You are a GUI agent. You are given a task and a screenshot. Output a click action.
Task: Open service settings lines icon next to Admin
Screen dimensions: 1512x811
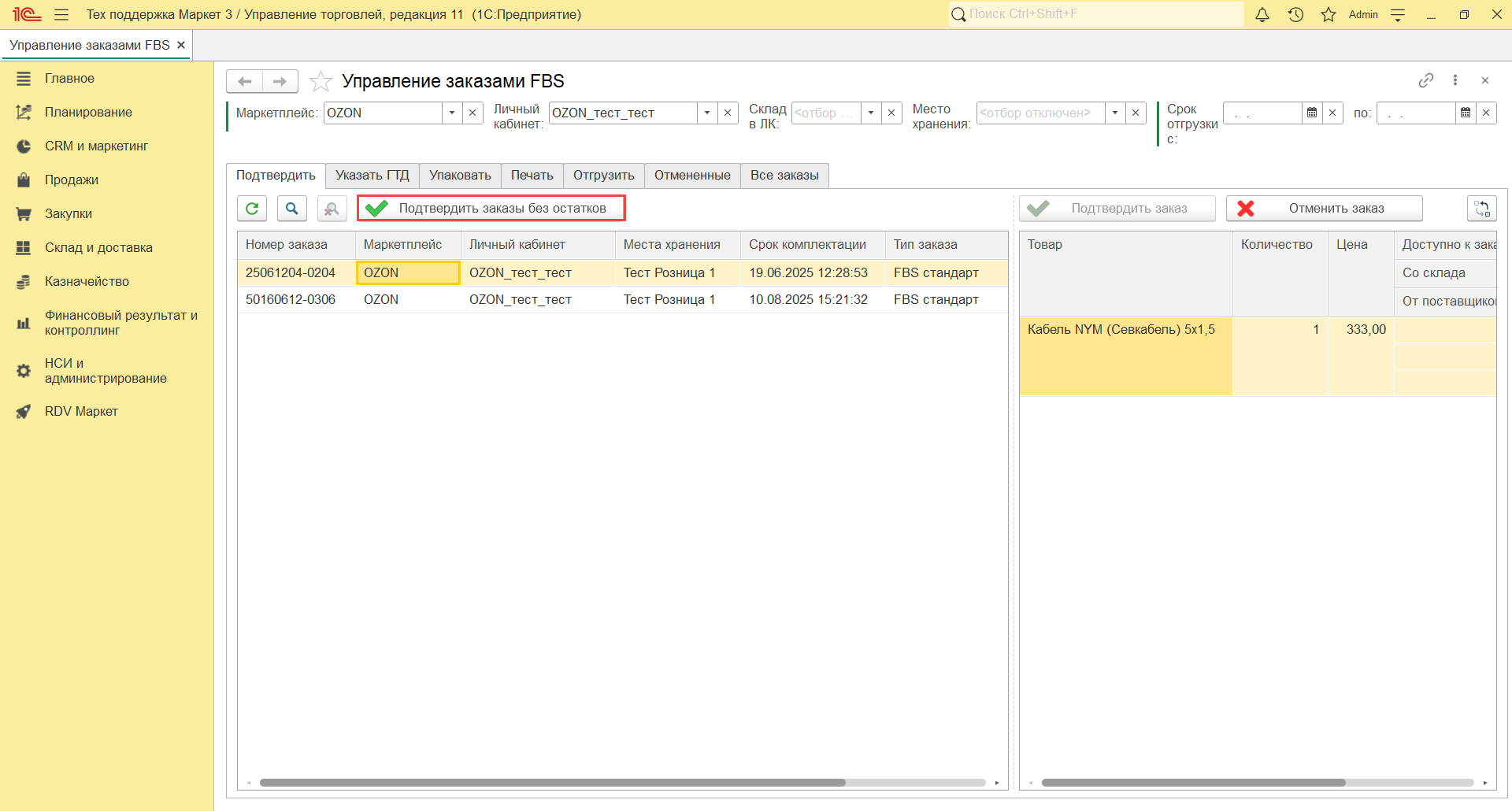(x=1398, y=14)
